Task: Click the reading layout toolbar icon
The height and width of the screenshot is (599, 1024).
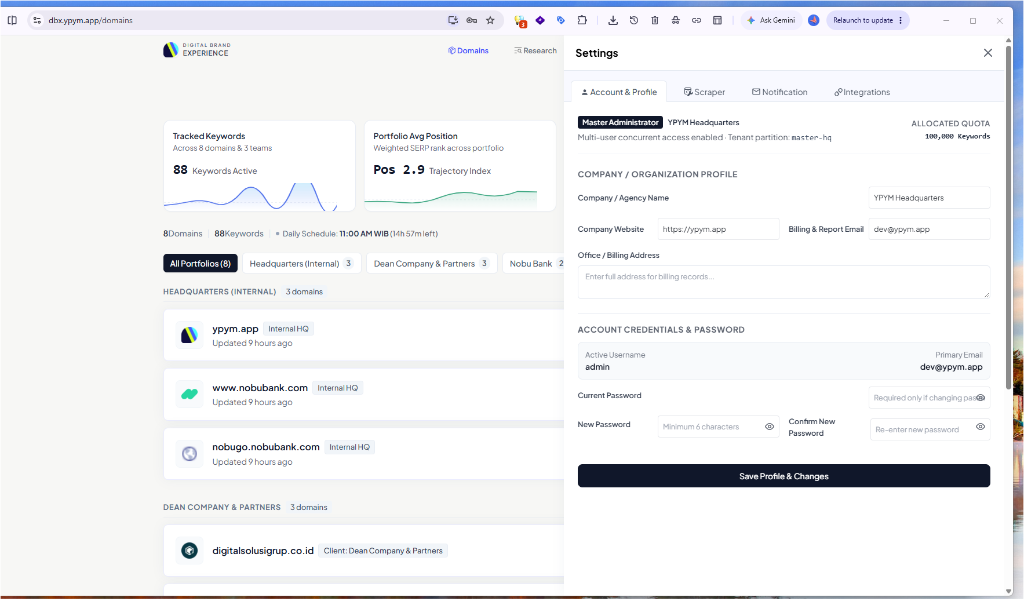Action: click(x=717, y=20)
